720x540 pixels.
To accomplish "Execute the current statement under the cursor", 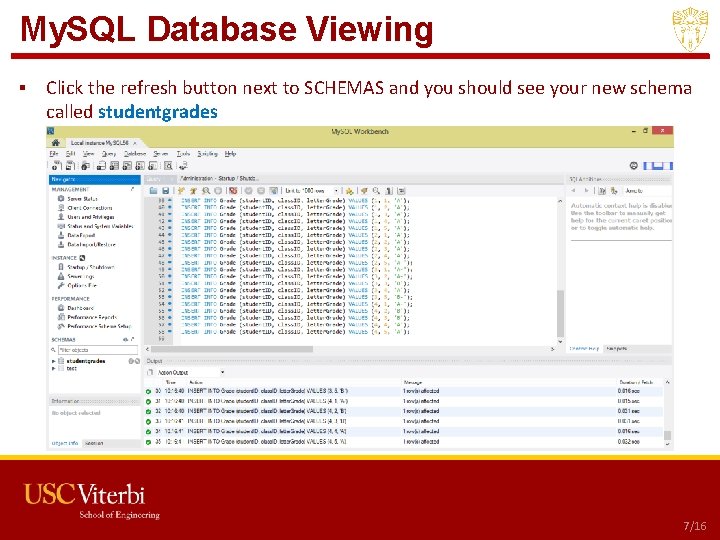I will (x=193, y=191).
